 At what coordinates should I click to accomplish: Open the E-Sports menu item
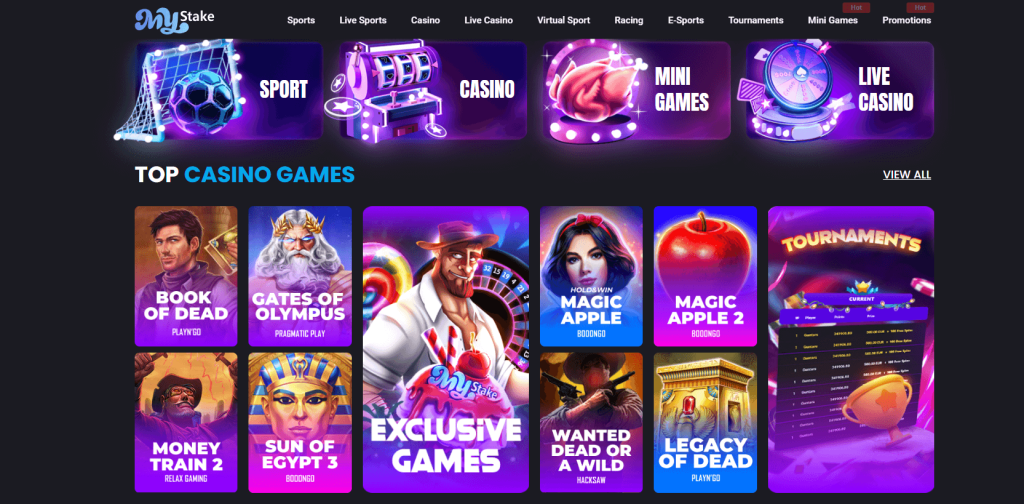coord(686,20)
